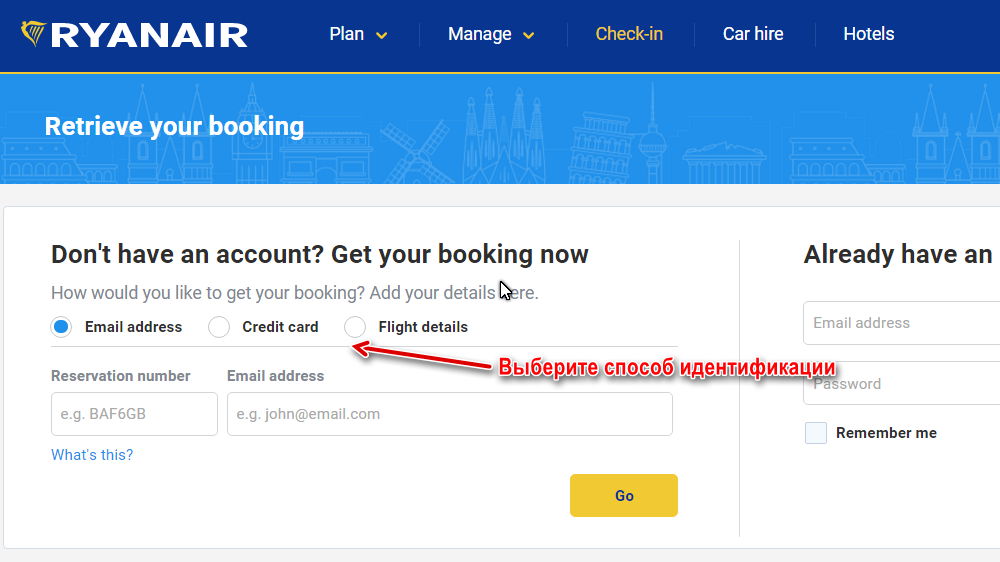The image size is (1000, 562).
Task: Open the Hotels section
Action: tap(869, 34)
